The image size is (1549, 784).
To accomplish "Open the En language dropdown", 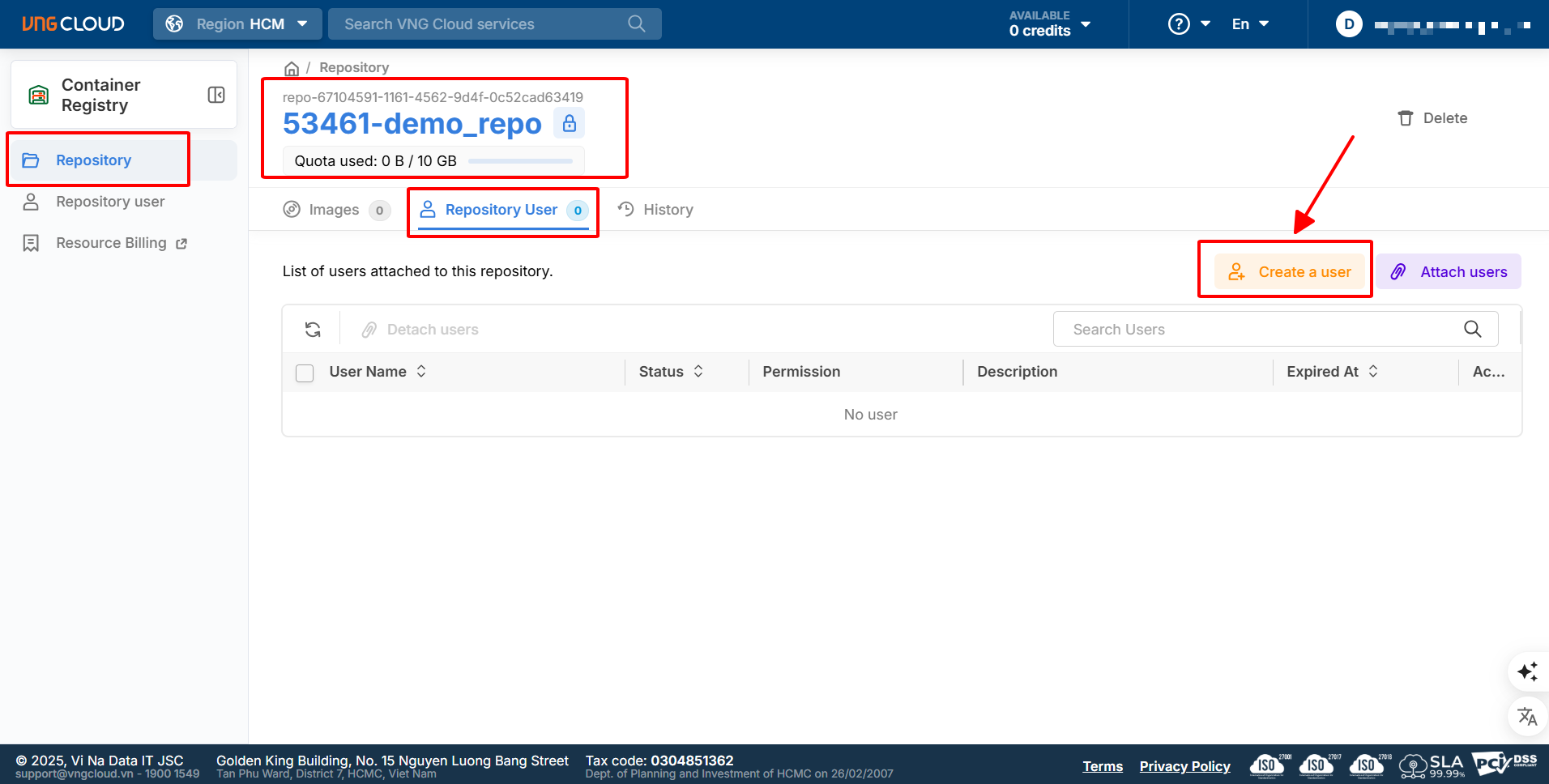I will tap(1250, 24).
